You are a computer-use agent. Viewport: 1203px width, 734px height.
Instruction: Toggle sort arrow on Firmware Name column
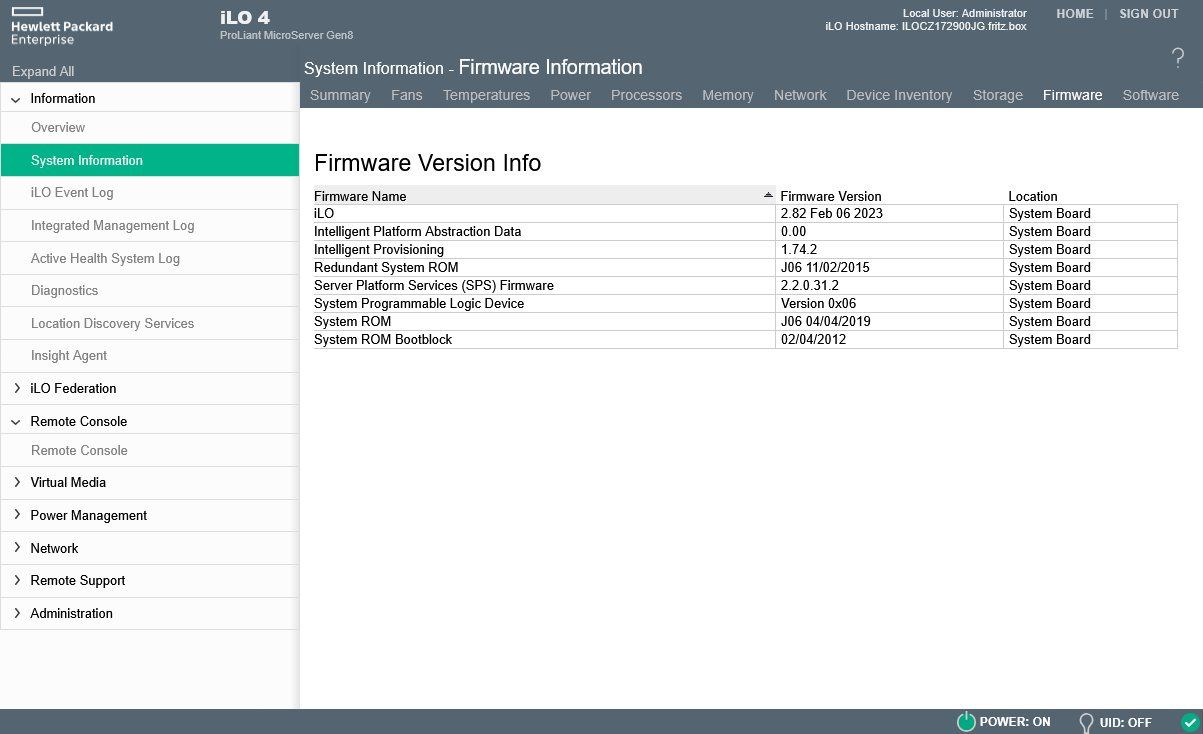(x=768, y=195)
